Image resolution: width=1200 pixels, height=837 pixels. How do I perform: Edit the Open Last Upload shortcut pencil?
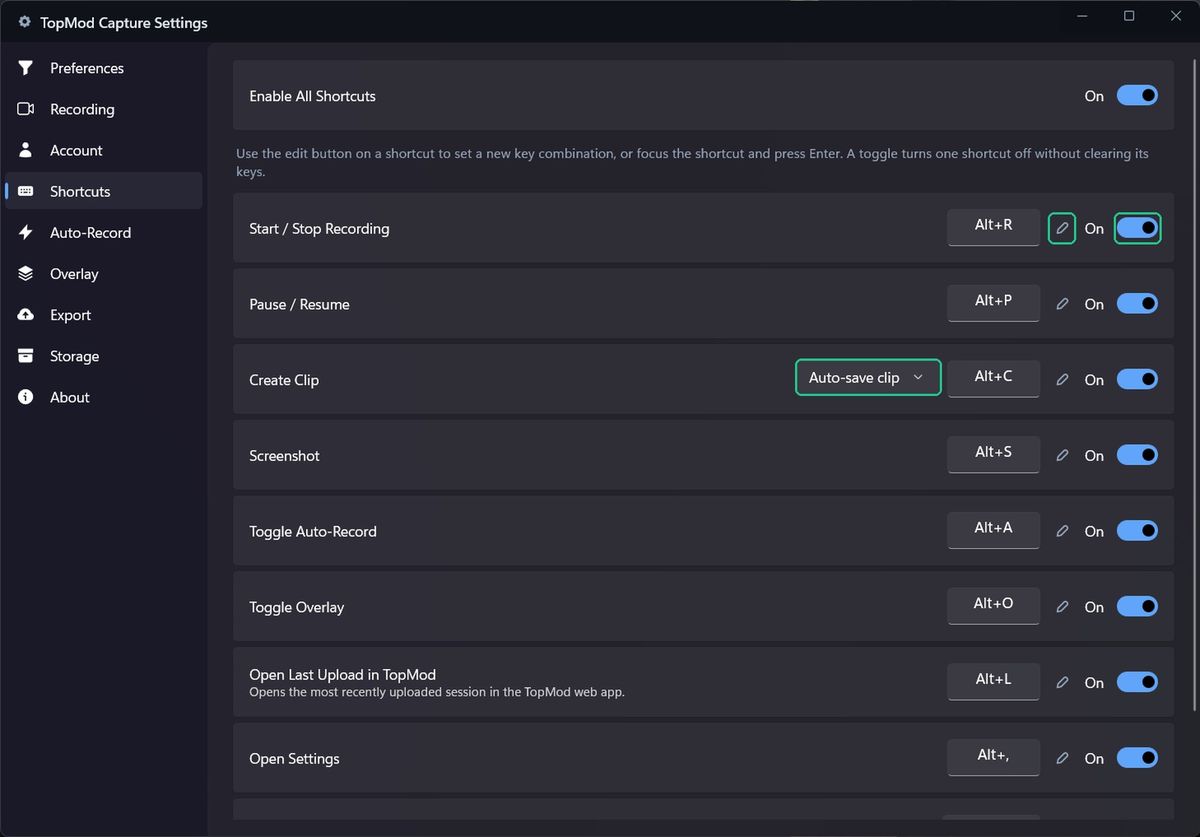[1062, 683]
